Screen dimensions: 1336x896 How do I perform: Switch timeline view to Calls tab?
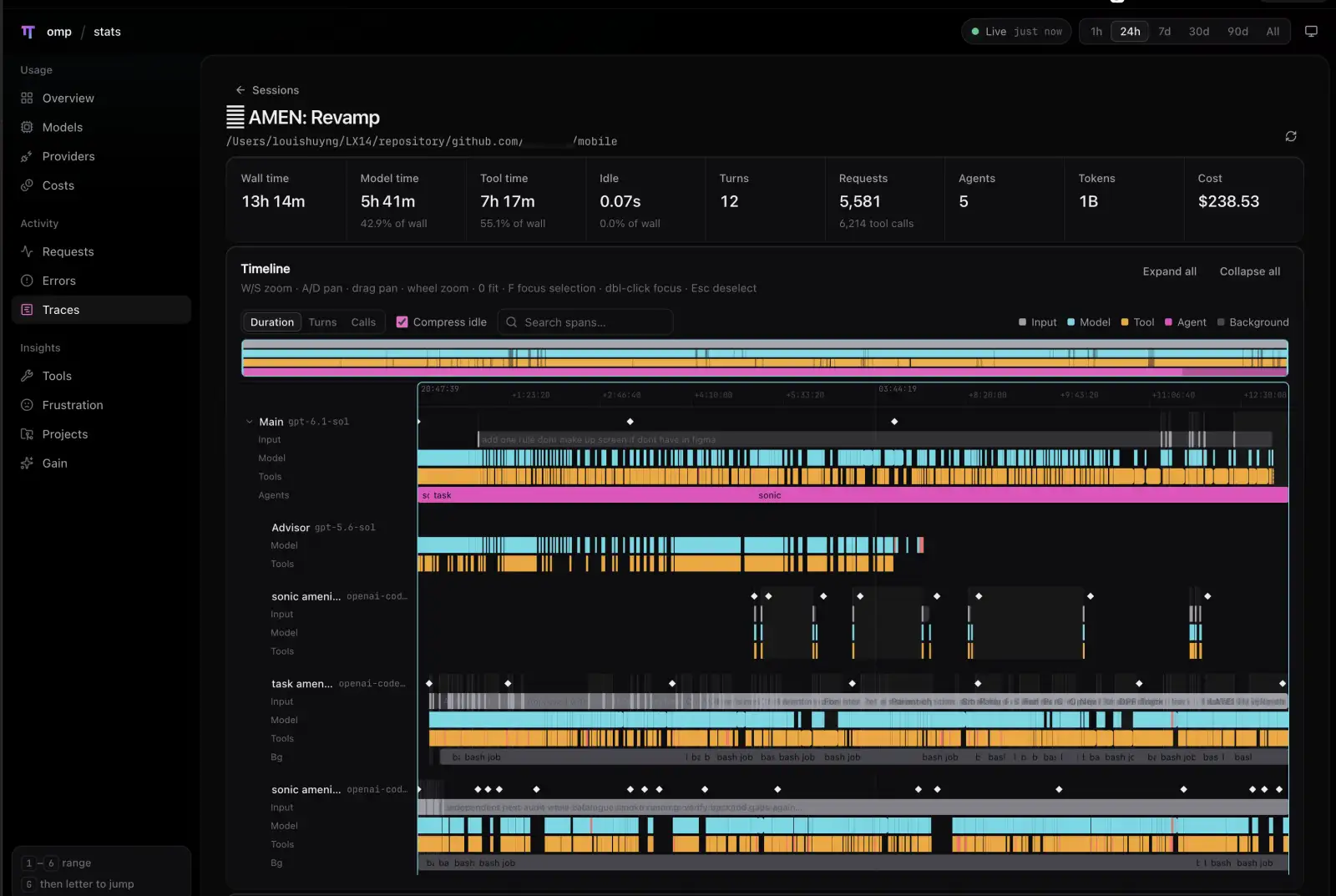[x=363, y=322]
